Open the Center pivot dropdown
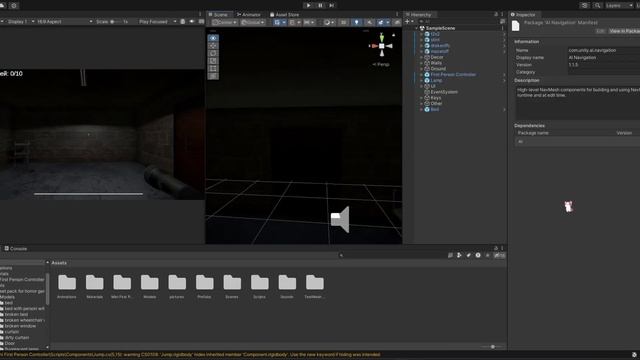The width and height of the screenshot is (640, 360). click(224, 22)
